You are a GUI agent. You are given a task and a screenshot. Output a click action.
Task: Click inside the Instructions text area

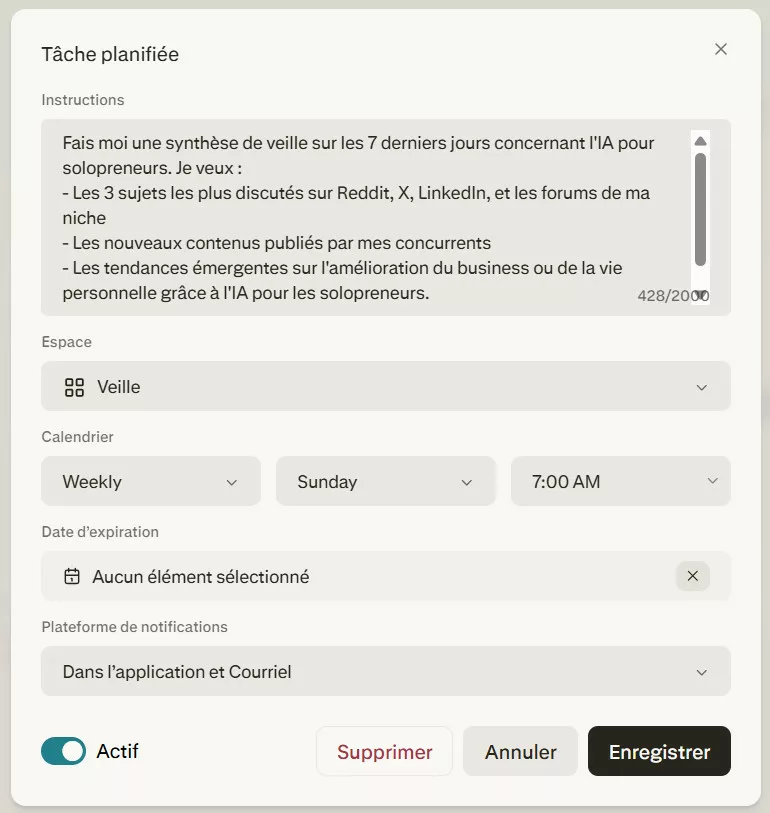pos(360,218)
